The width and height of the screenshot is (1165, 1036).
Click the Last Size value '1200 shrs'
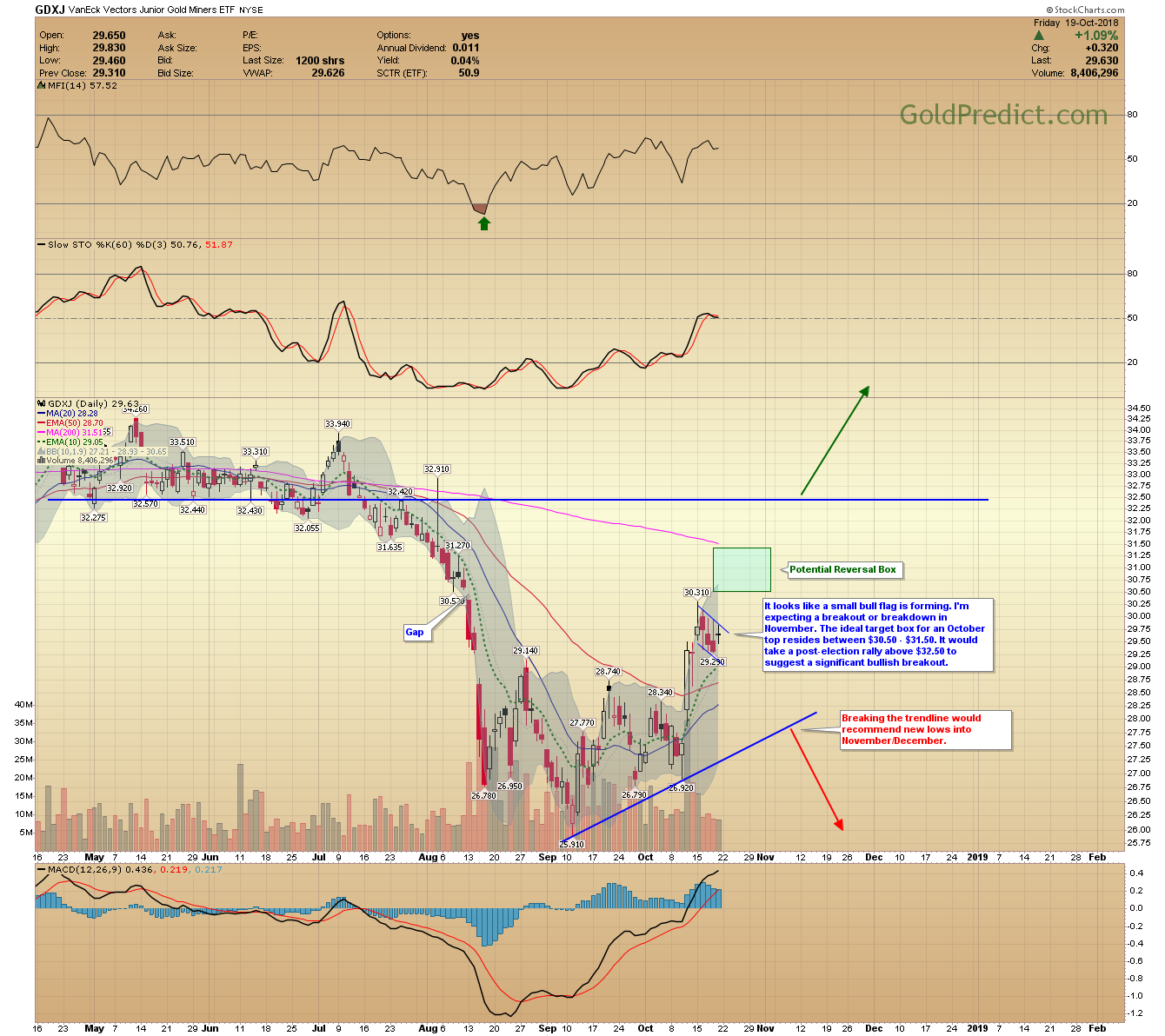(x=320, y=61)
